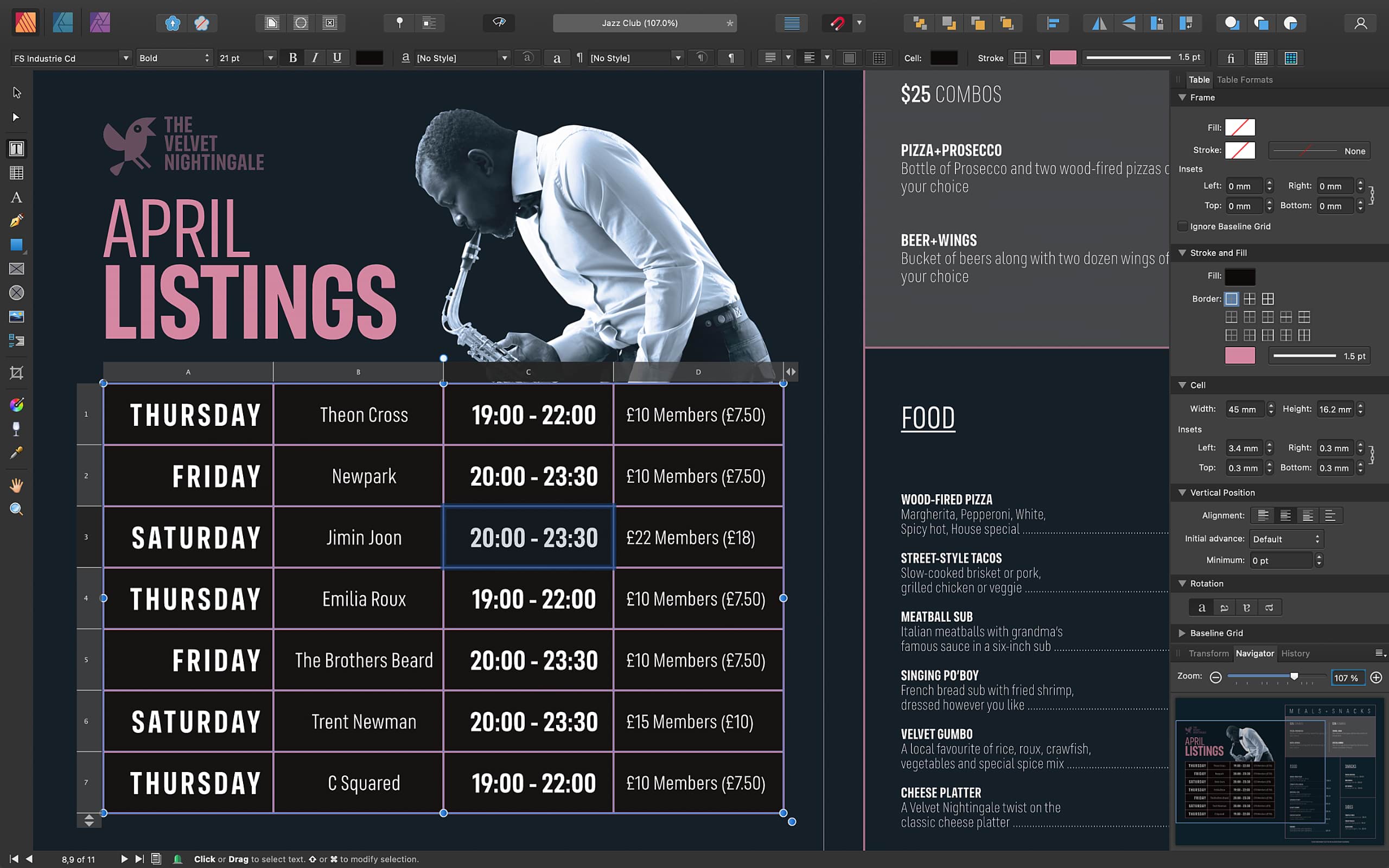The height and width of the screenshot is (868, 1389).
Task: Open the Initial advance Default dropdown
Action: pos(1286,539)
